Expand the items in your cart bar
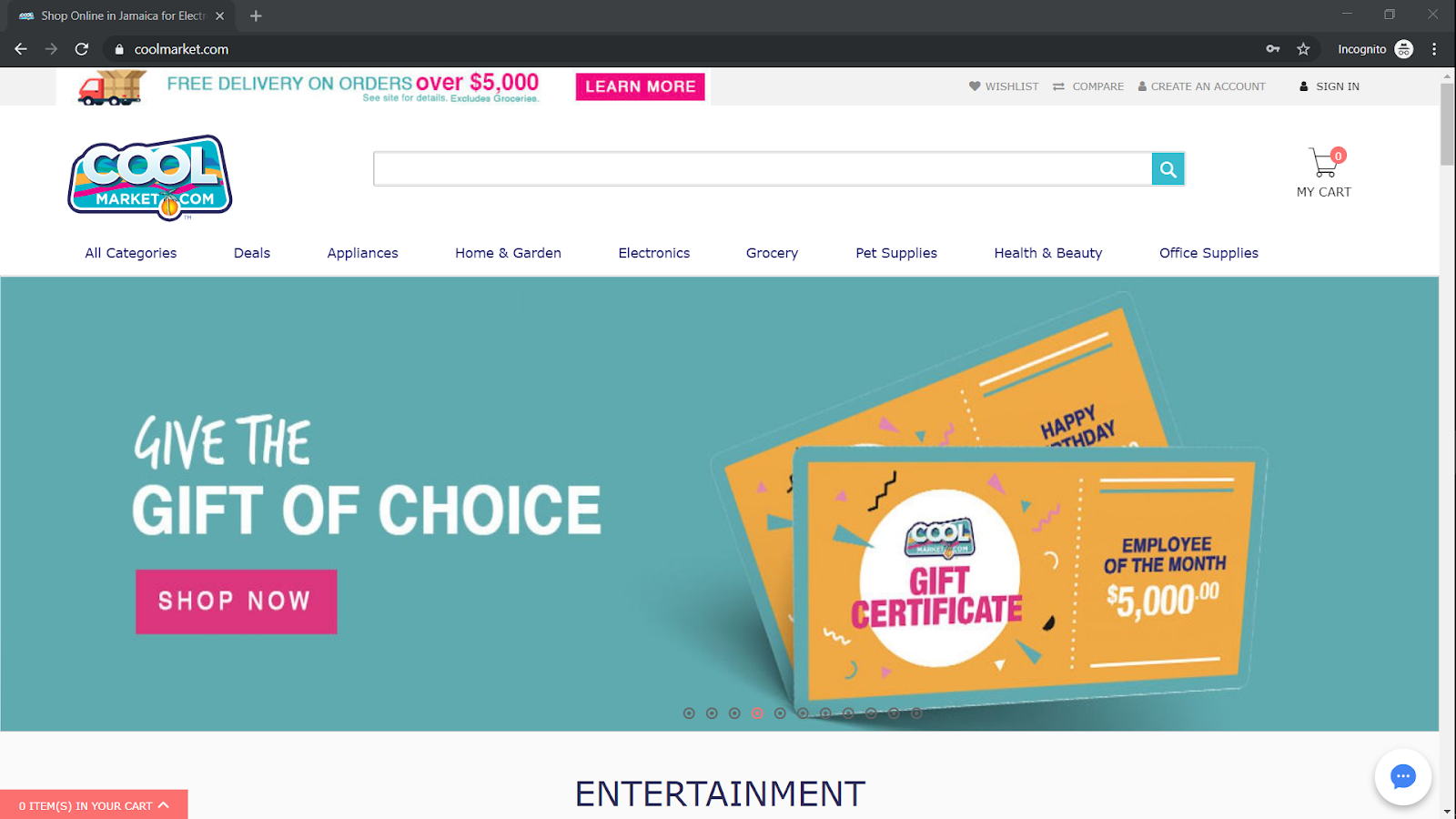This screenshot has width=1456, height=819. point(94,804)
